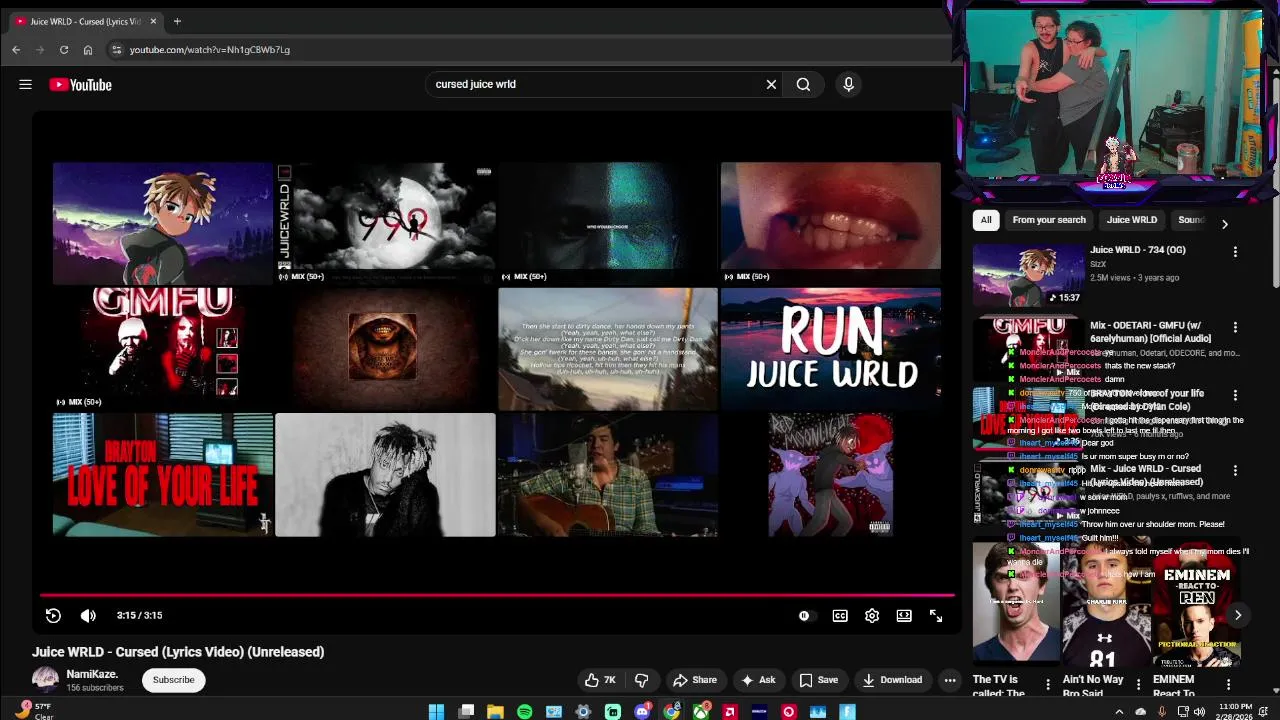The image size is (1280, 720).
Task: Select the All filter chip
Action: (x=986, y=220)
